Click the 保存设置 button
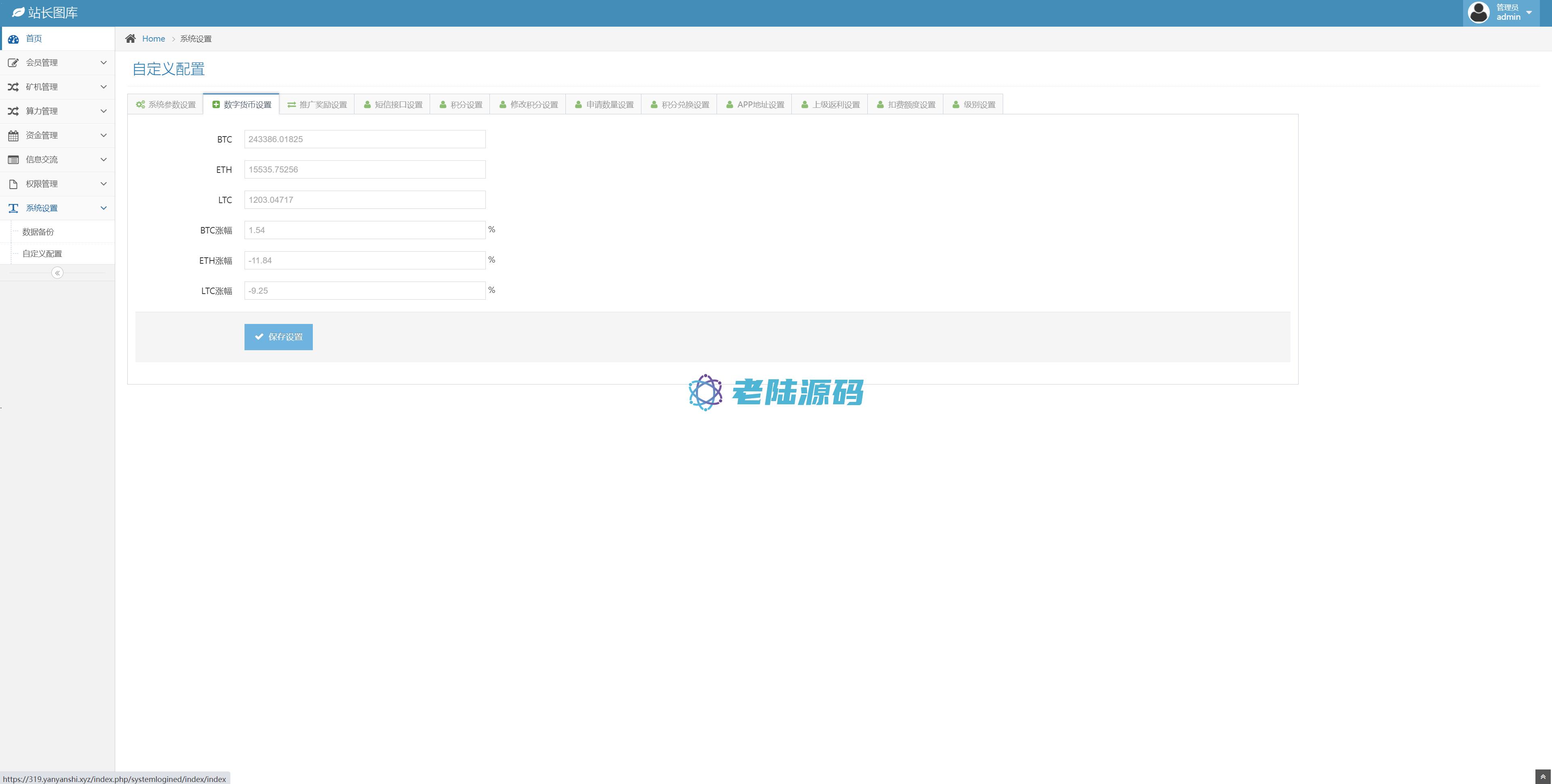This screenshot has width=1552, height=784. (x=278, y=336)
